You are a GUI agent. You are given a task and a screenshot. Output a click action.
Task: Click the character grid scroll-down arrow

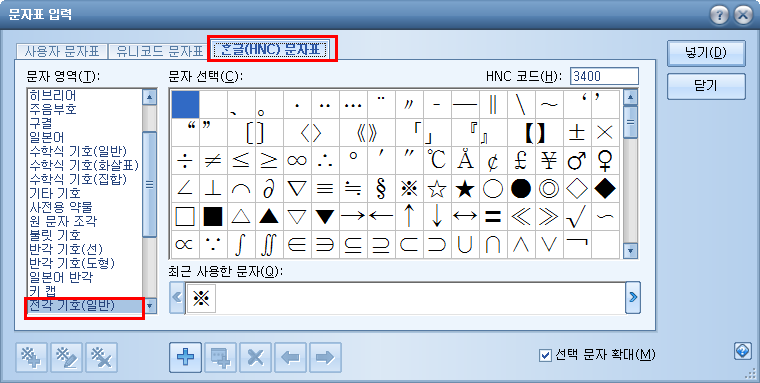tap(630, 250)
